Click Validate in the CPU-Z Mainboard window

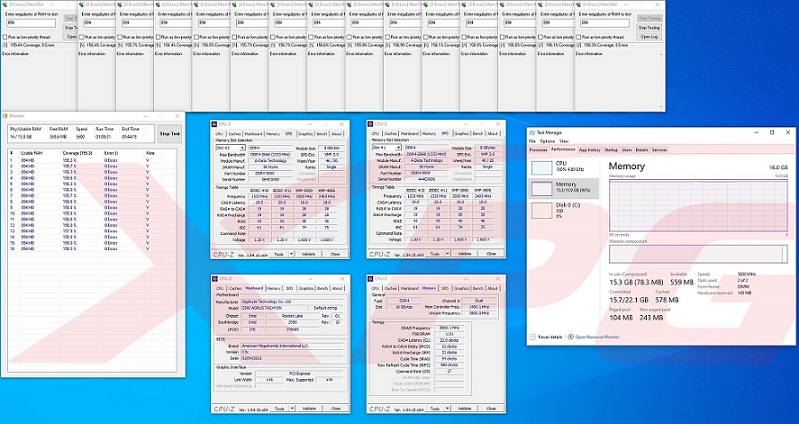[308, 409]
